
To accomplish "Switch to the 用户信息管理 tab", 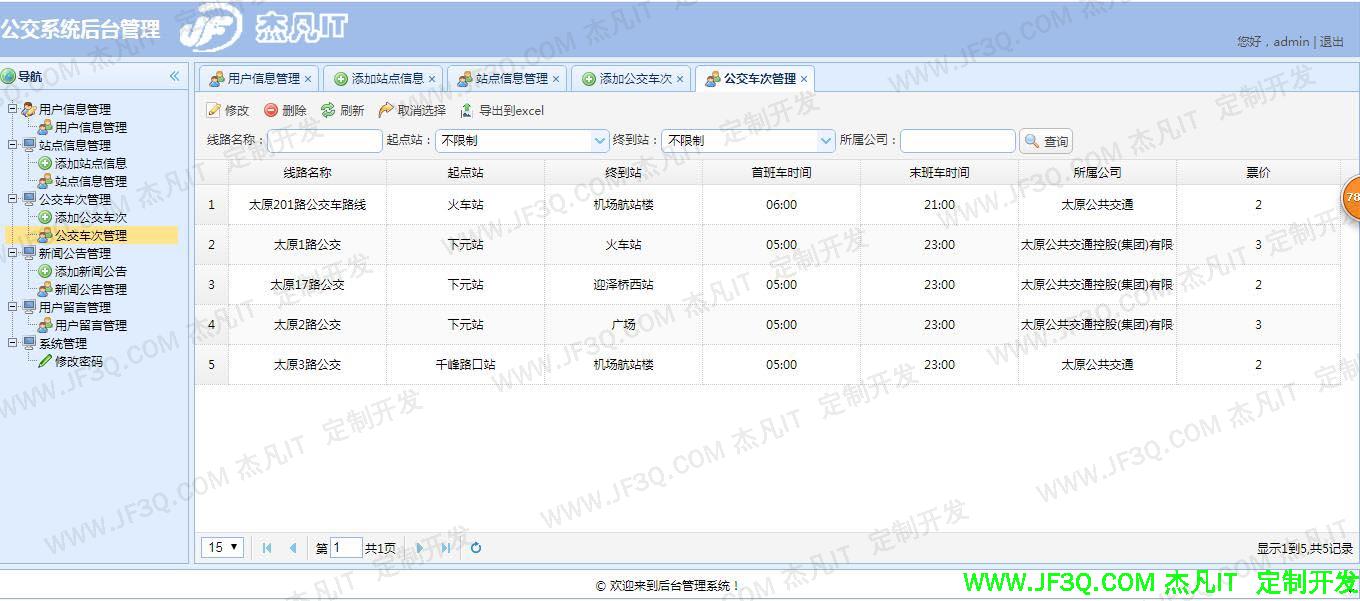I will pyautogui.click(x=260, y=77).
